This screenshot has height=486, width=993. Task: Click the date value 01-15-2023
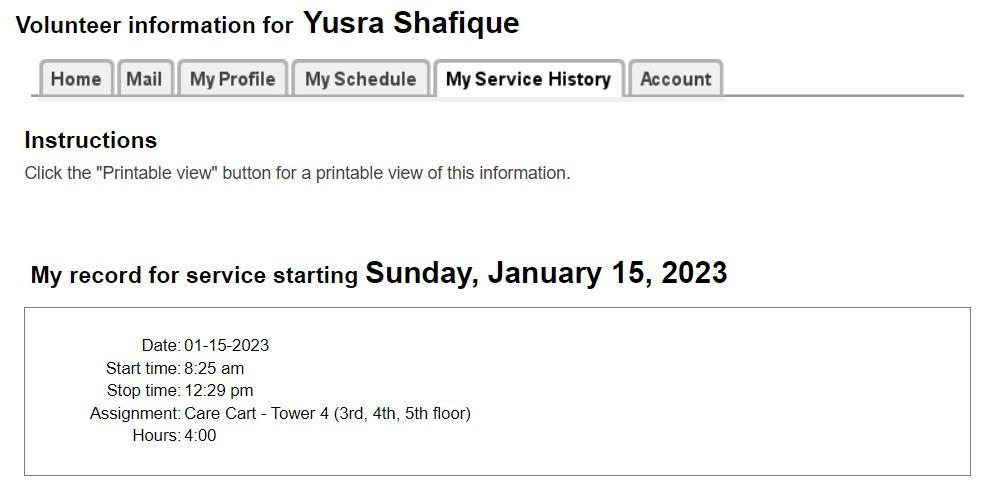(226, 345)
